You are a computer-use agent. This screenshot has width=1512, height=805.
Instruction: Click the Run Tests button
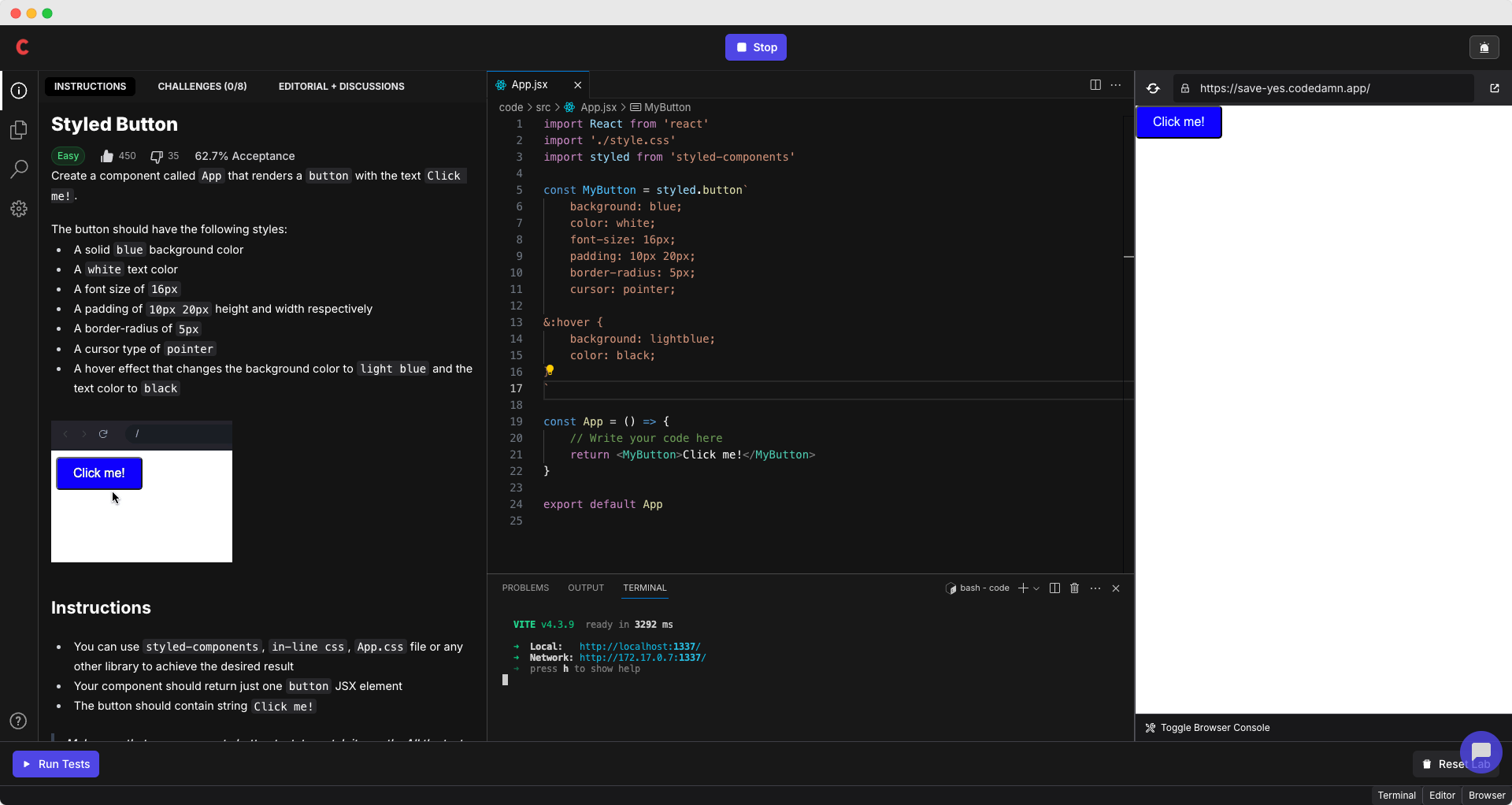tap(56, 764)
